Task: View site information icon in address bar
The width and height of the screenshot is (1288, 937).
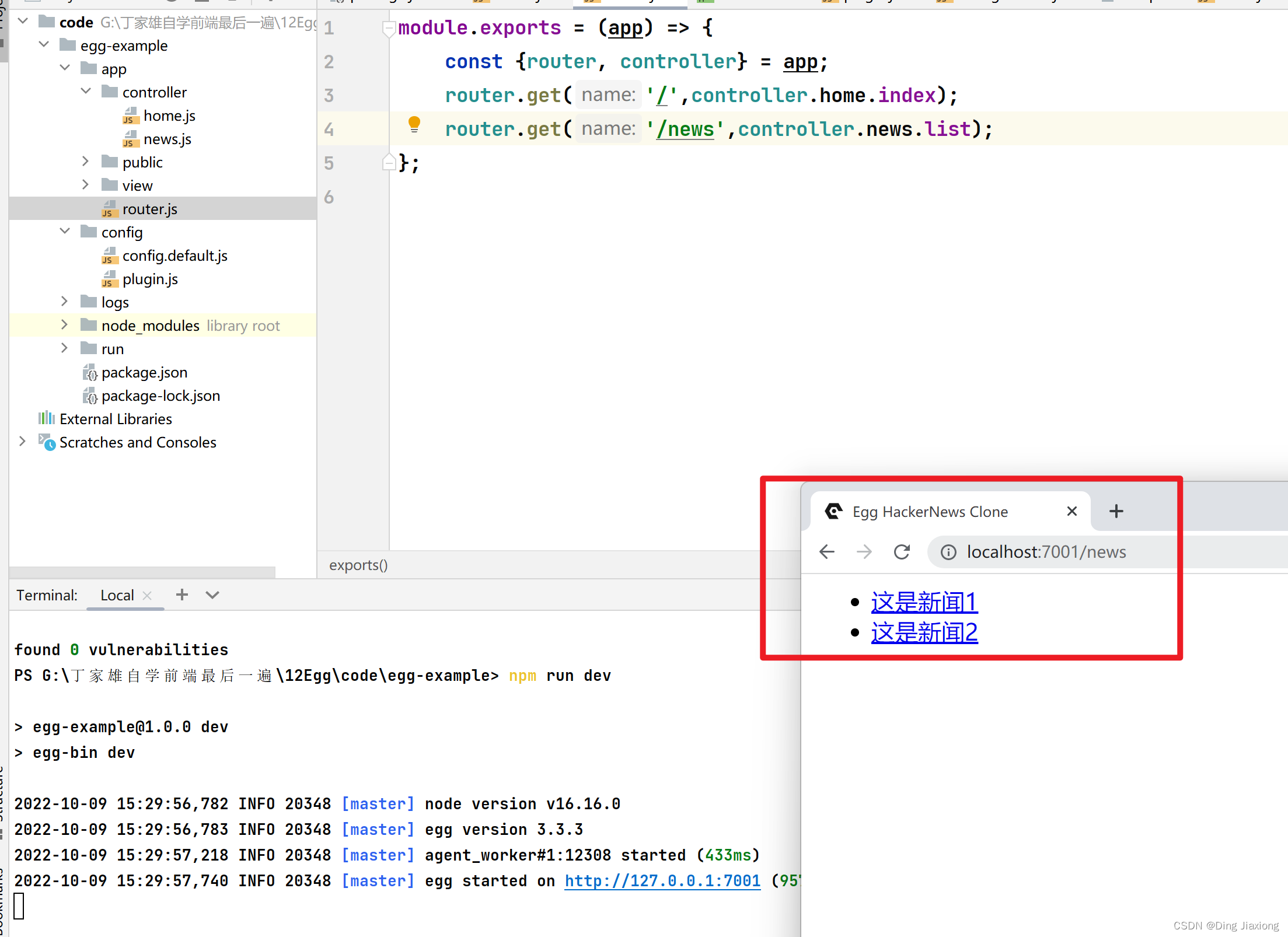Action: coord(948,552)
